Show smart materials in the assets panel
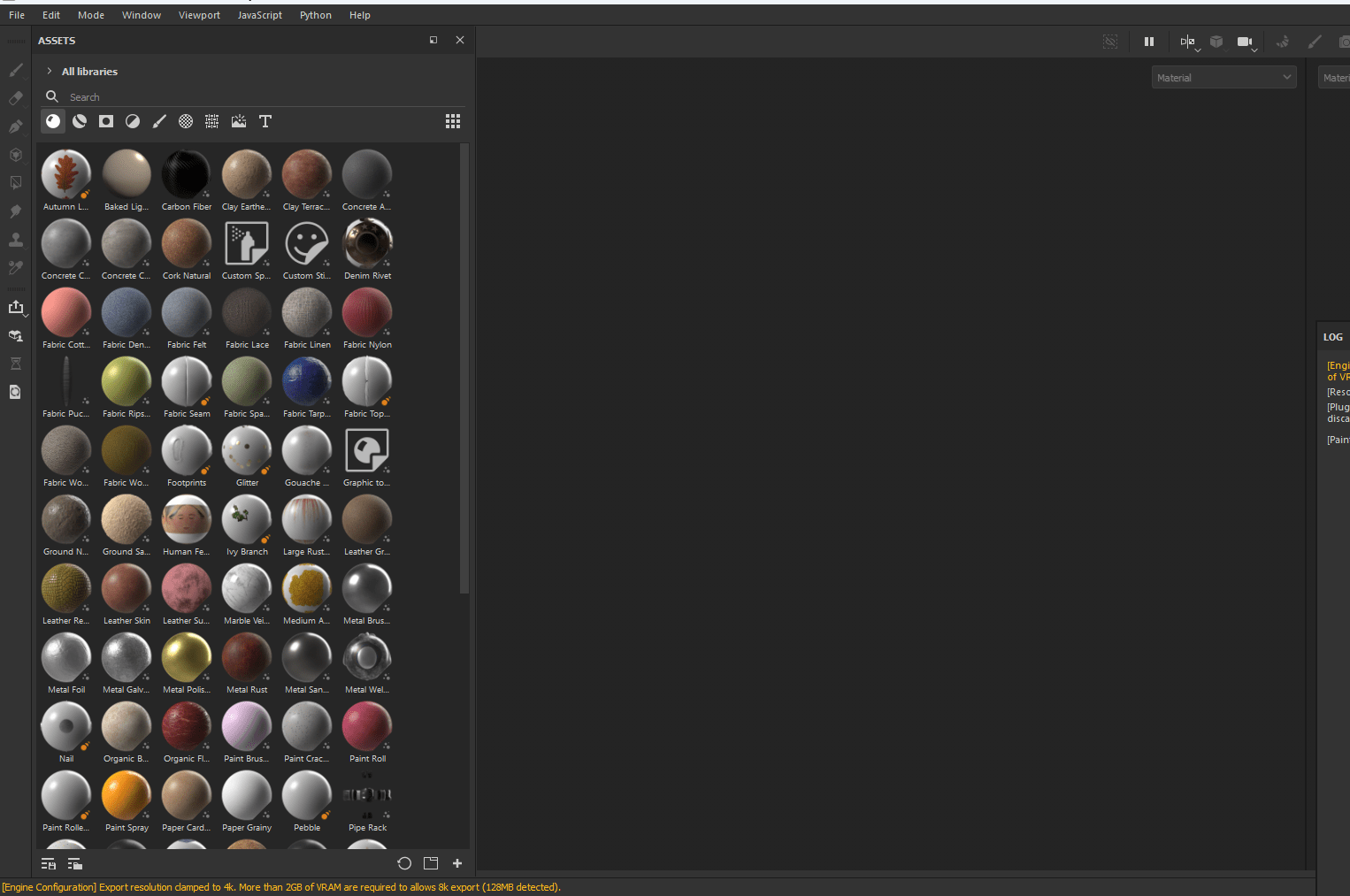 (x=79, y=121)
